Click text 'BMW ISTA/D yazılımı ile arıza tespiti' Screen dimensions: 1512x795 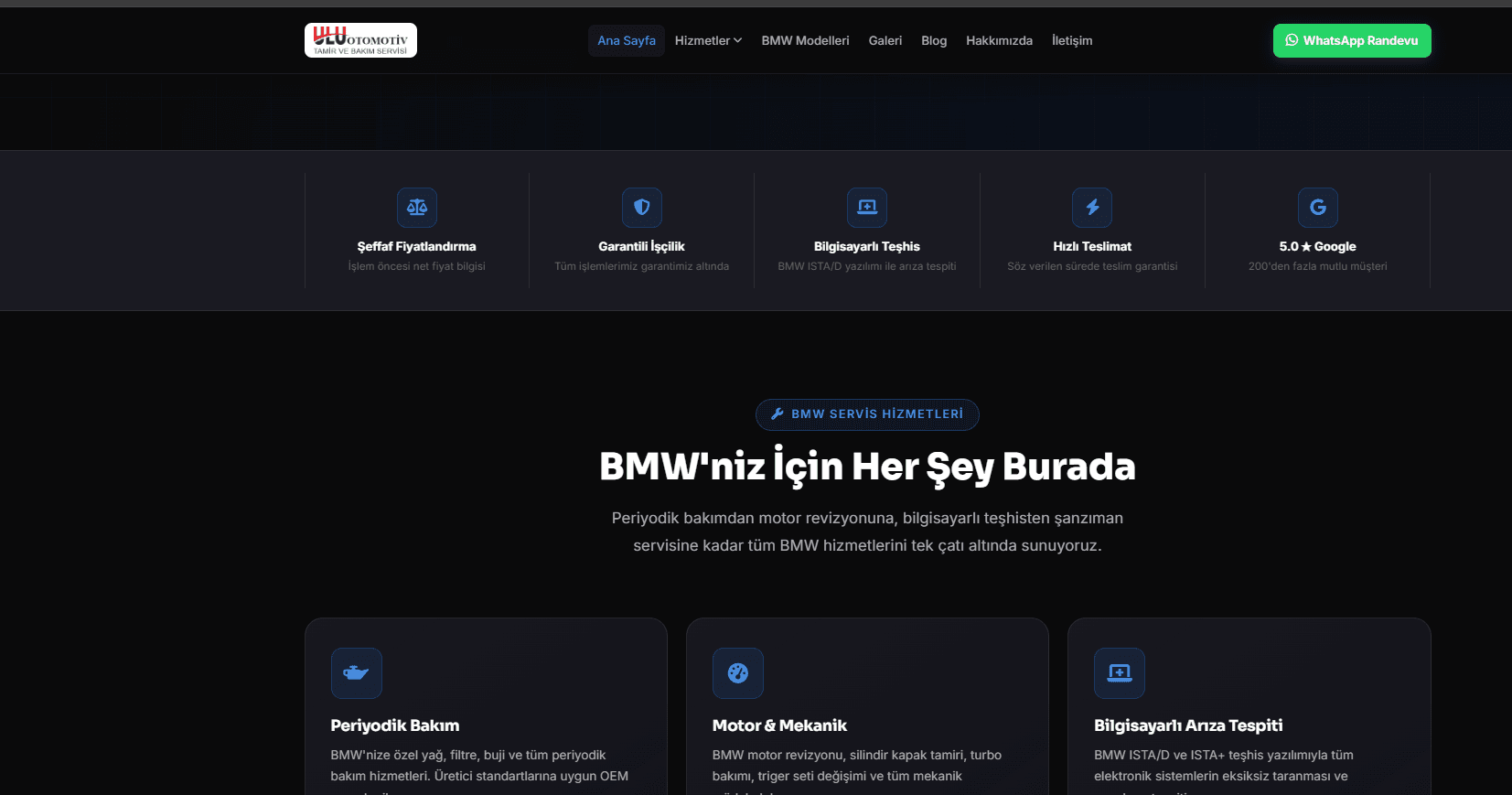867,266
